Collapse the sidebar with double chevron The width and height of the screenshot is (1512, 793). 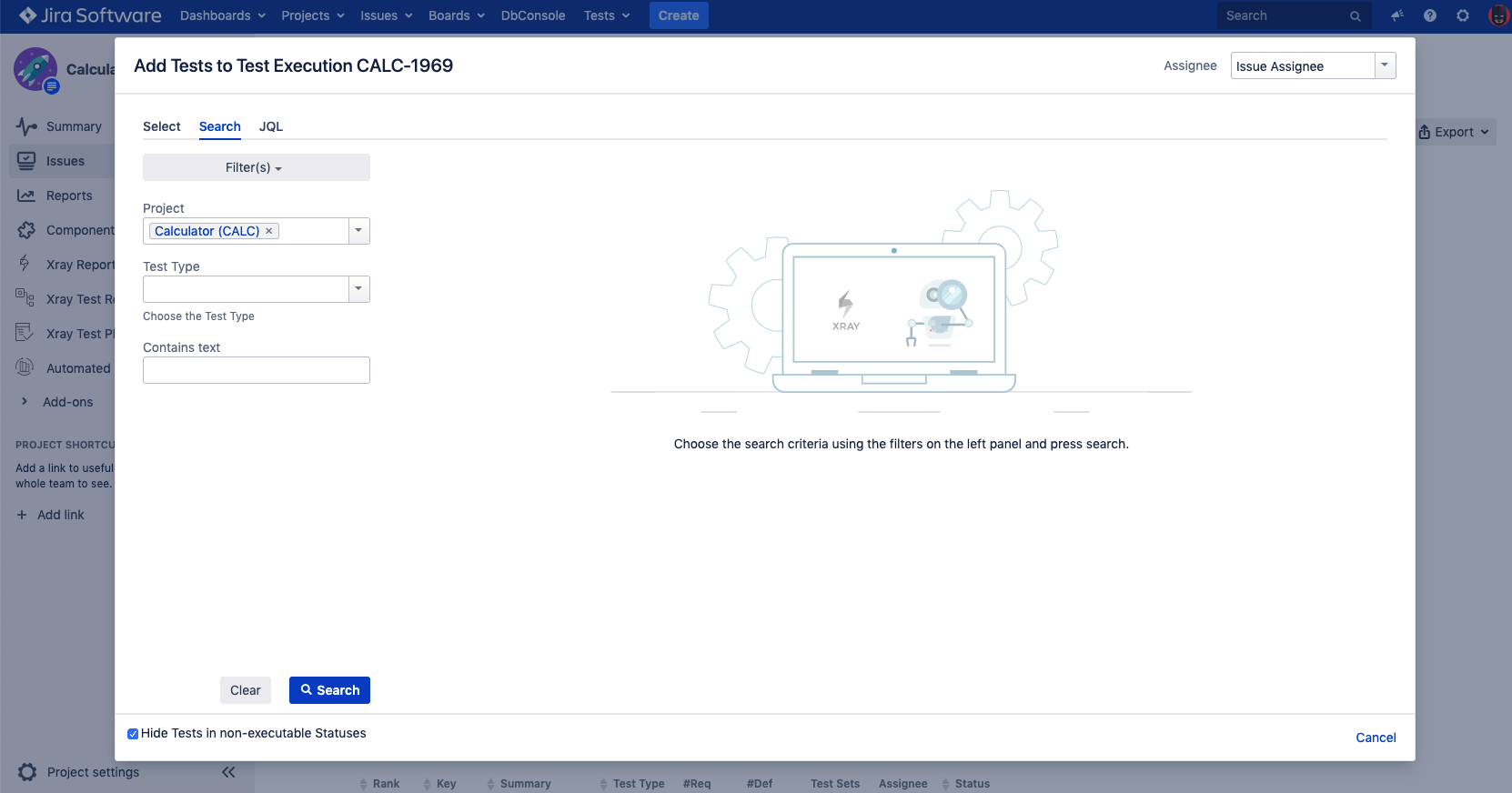(228, 772)
